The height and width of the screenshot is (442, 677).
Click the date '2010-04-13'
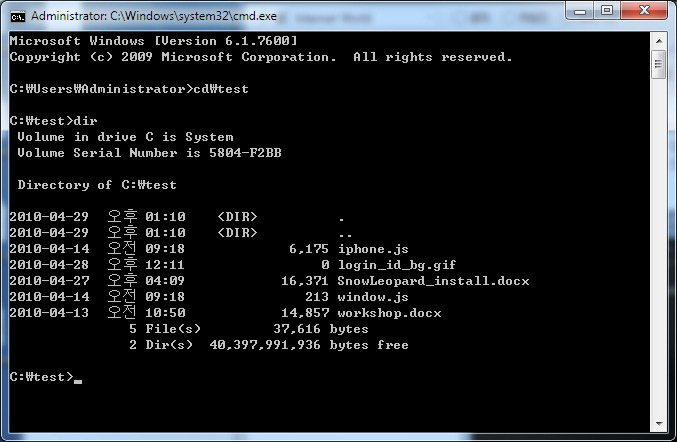[x=49, y=313]
